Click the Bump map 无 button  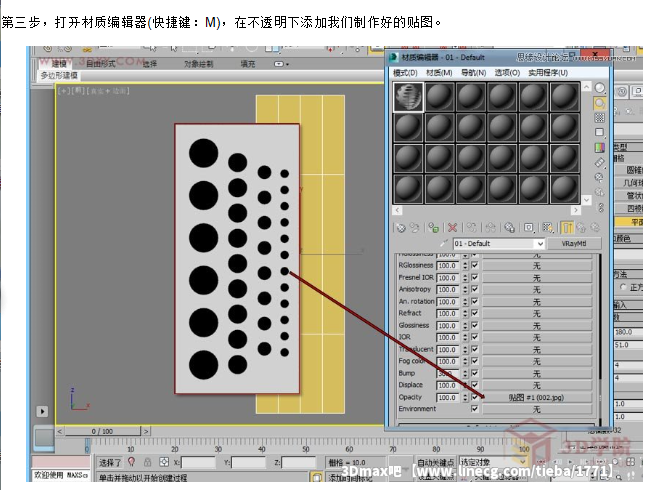[x=536, y=373]
